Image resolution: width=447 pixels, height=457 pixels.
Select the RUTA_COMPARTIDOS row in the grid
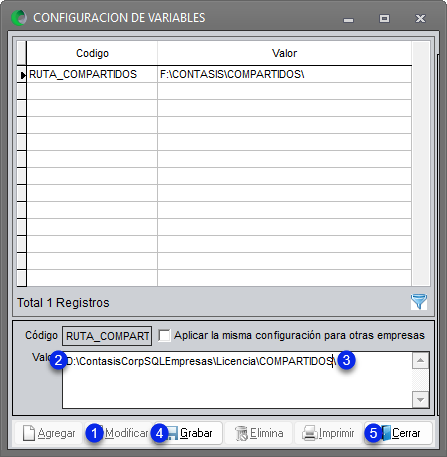tap(219, 74)
